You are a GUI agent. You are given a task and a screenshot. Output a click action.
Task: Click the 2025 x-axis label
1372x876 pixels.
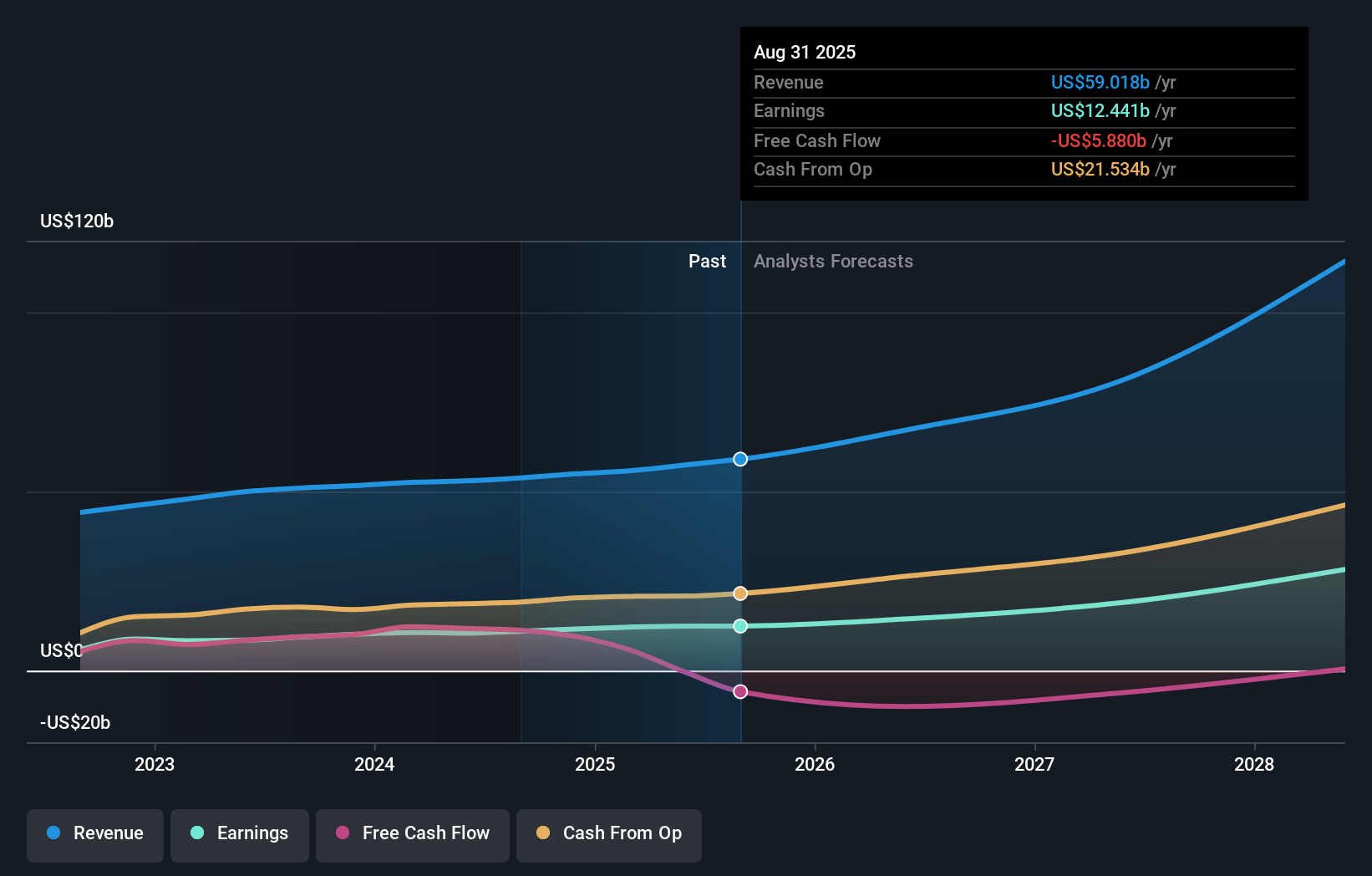(595, 764)
